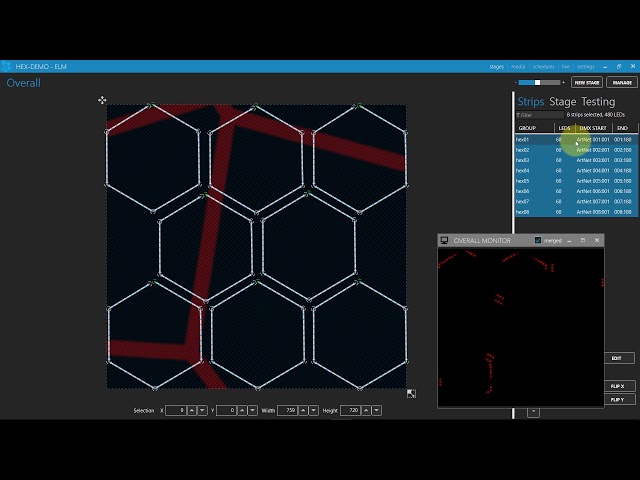640x480 pixels.
Task: Minimize the Overall Monitor window
Action: tap(569, 240)
